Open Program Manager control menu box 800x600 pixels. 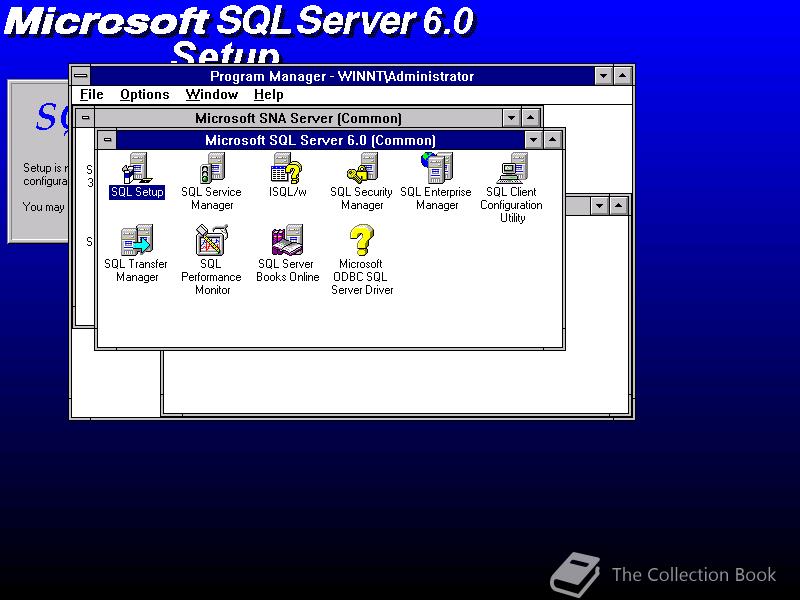[81, 76]
